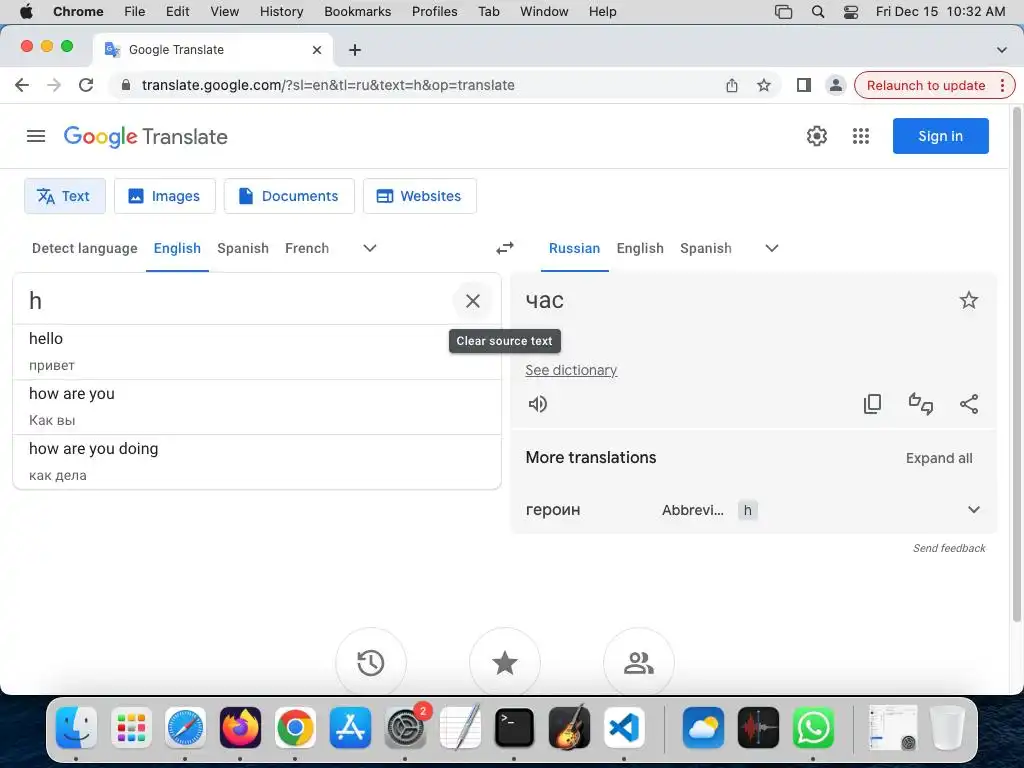Expand more source languages

pos(370,248)
